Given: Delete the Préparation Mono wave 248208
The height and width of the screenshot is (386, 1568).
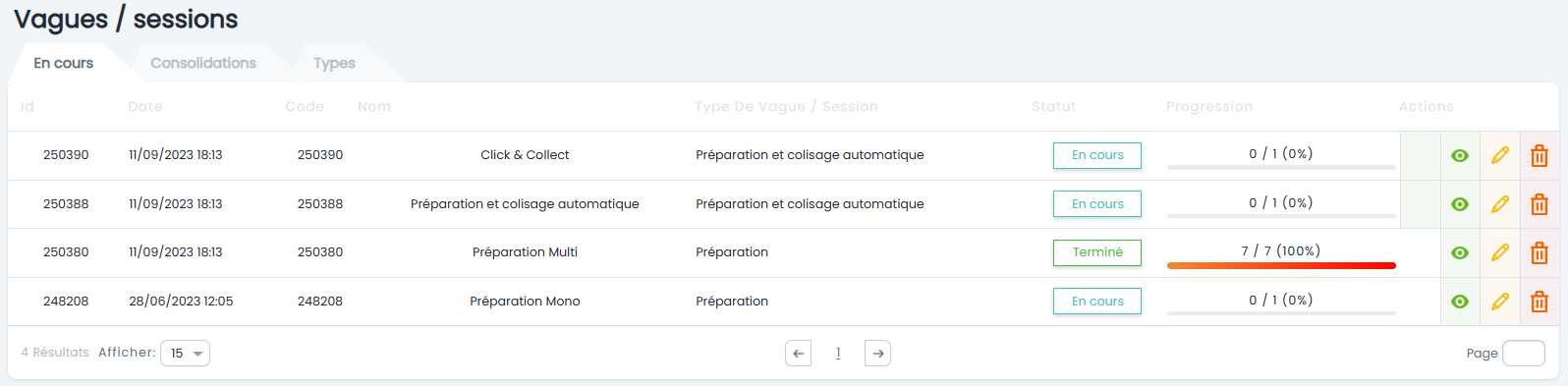Looking at the screenshot, I should click(x=1540, y=302).
